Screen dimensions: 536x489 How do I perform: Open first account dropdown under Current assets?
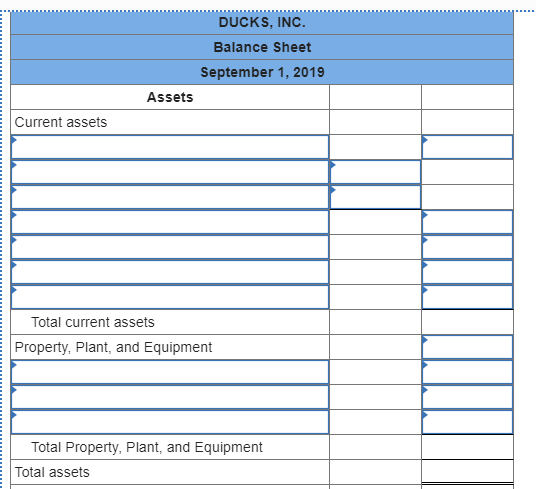tap(170, 147)
